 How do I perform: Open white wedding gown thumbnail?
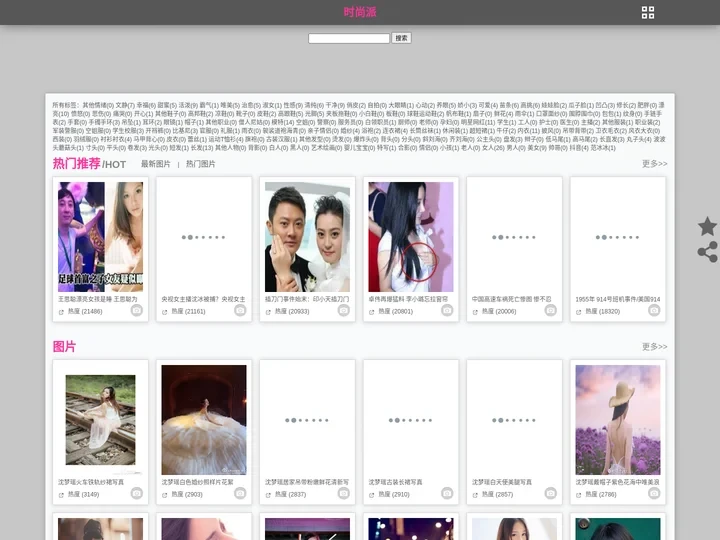[x=204, y=420]
